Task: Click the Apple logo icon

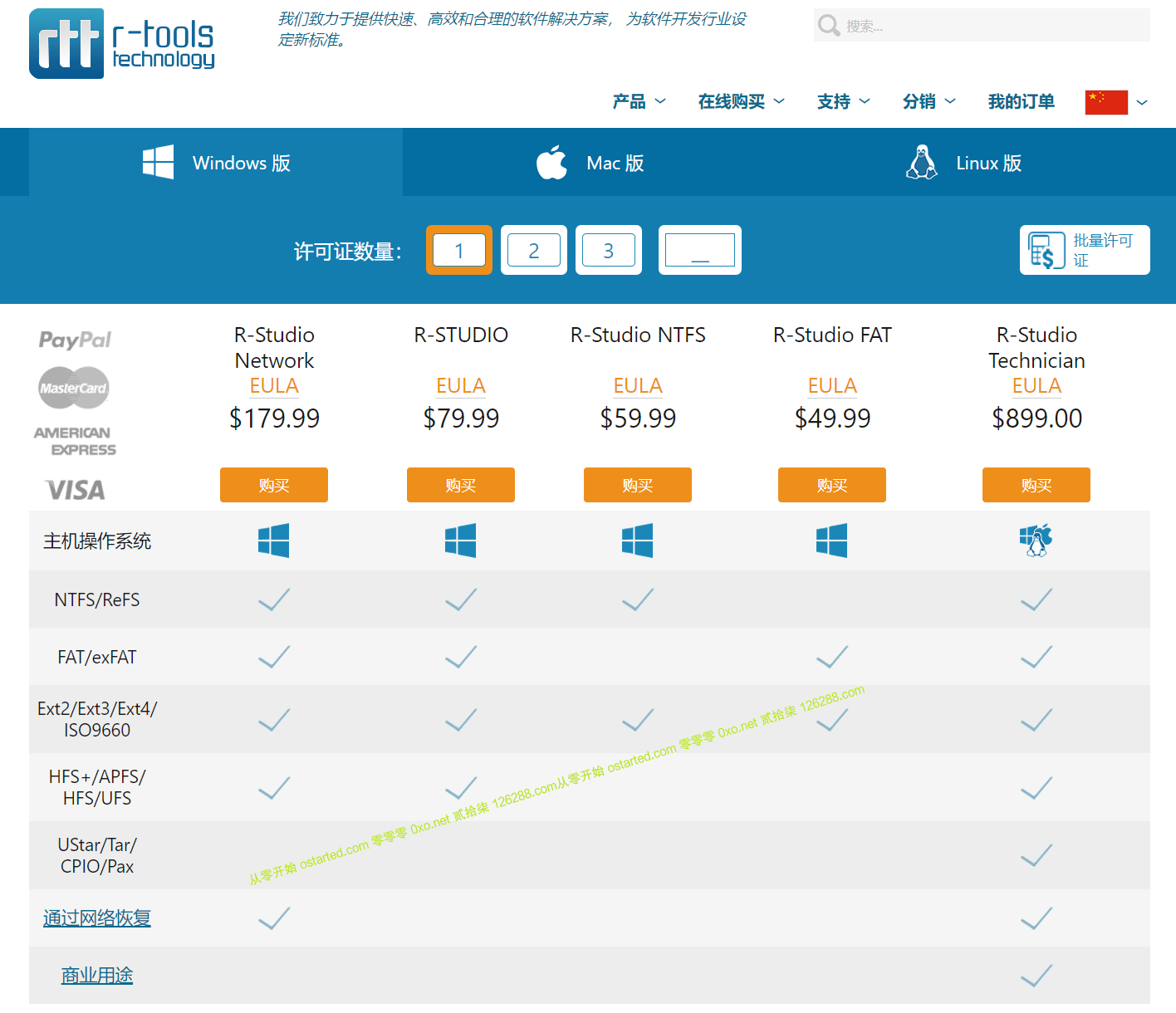Action: point(551,162)
